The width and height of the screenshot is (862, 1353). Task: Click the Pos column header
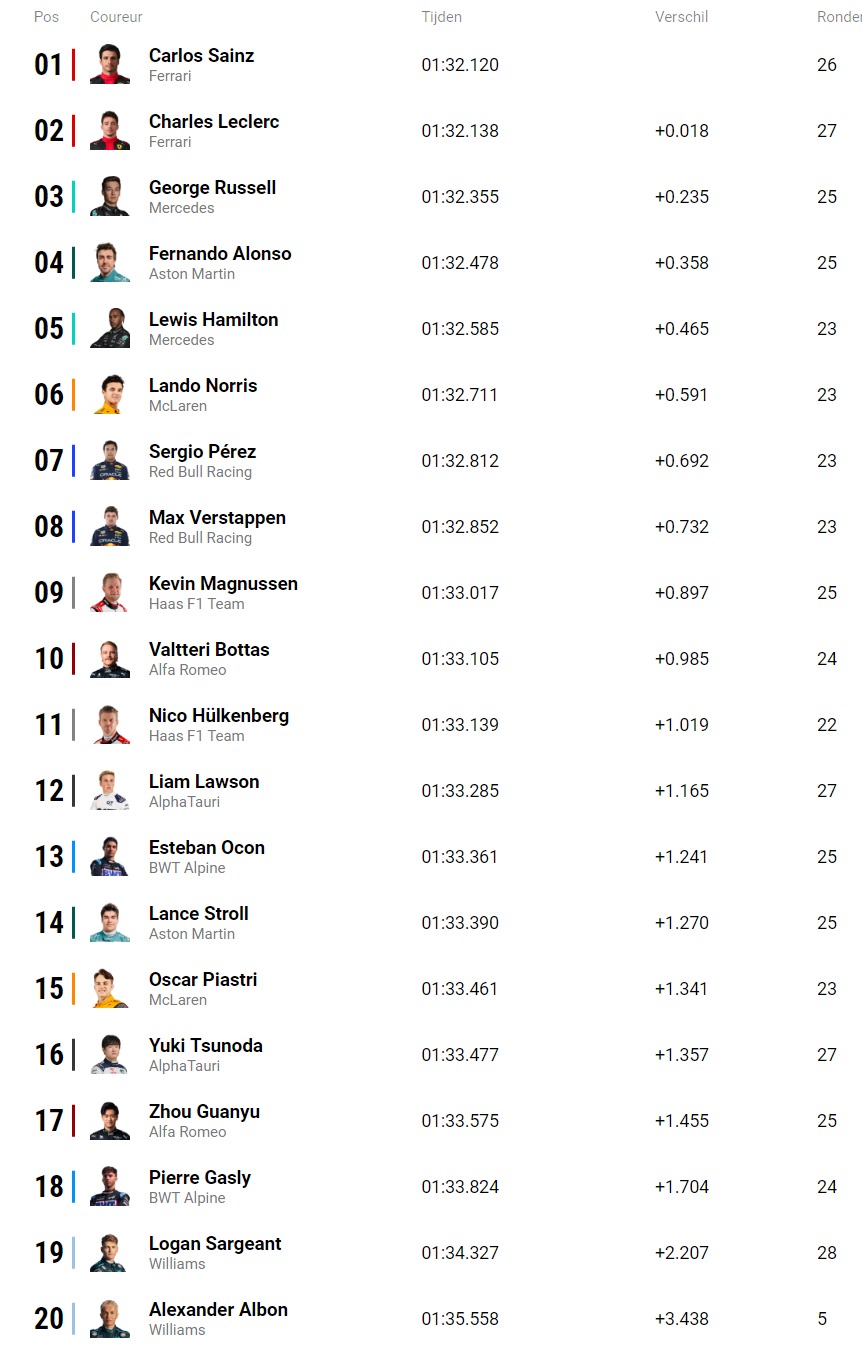point(46,17)
